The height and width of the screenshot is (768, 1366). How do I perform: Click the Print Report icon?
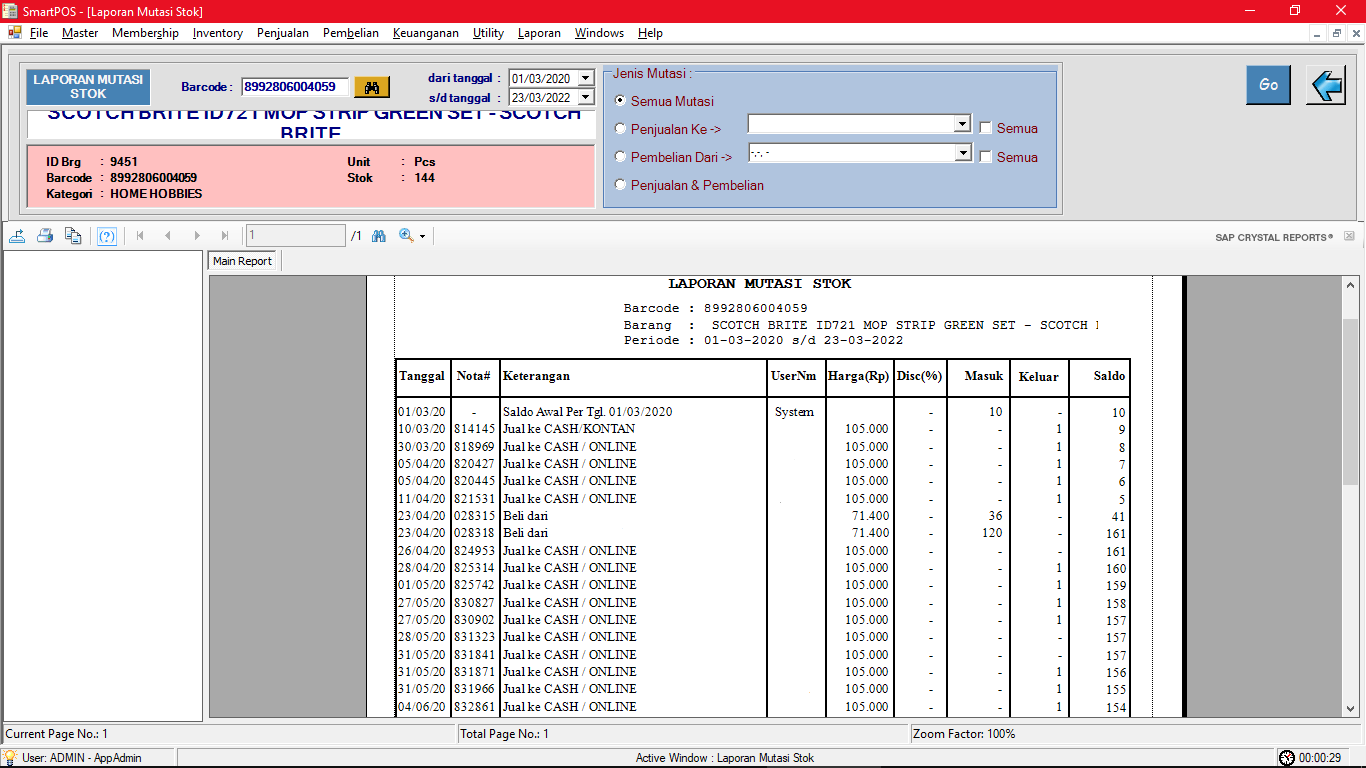45,236
